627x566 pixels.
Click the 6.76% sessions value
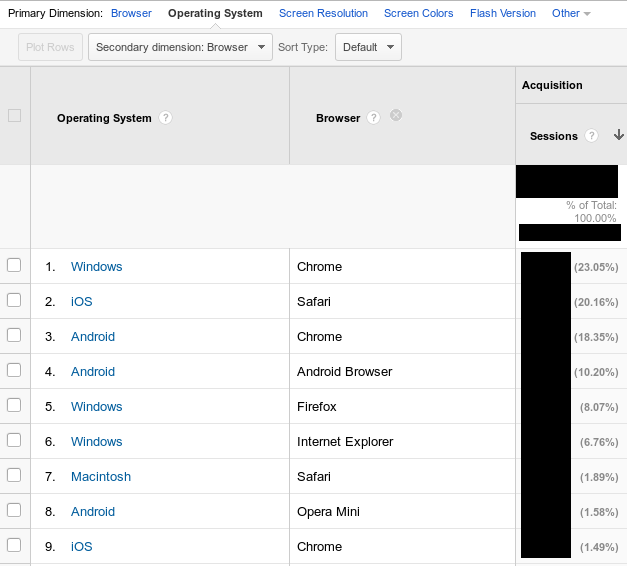point(599,442)
